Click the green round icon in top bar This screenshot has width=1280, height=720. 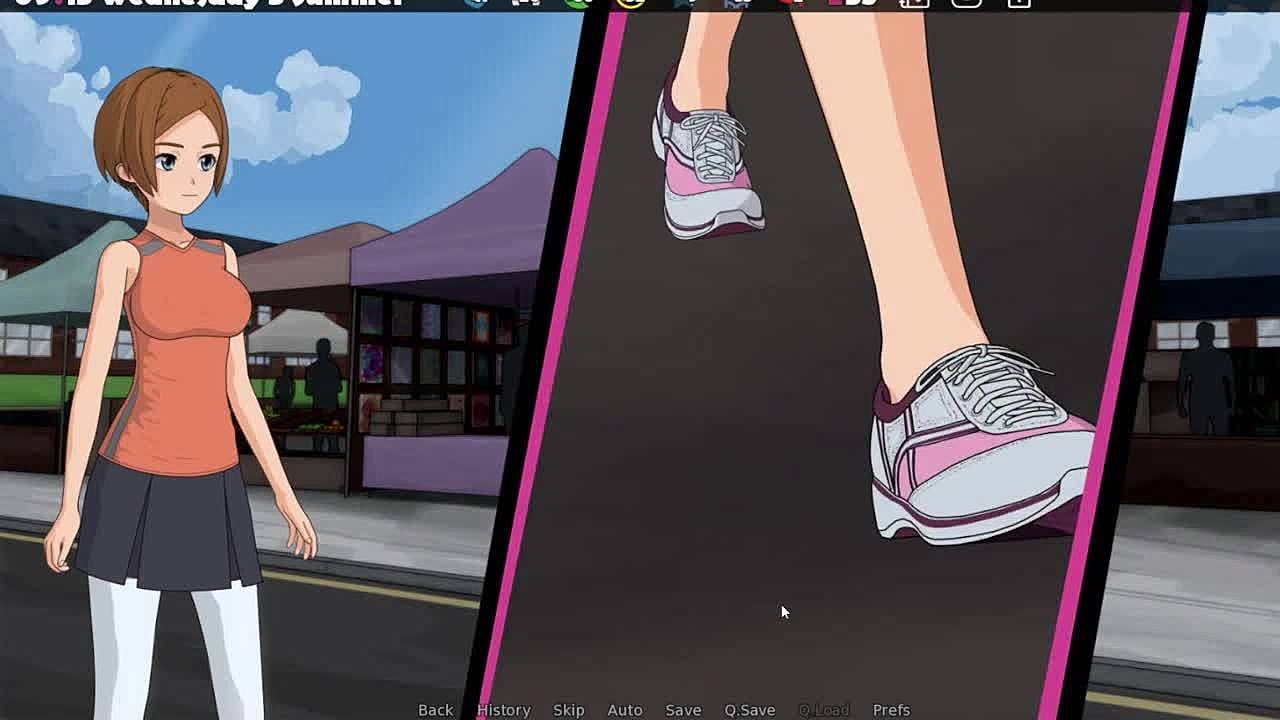click(x=578, y=3)
